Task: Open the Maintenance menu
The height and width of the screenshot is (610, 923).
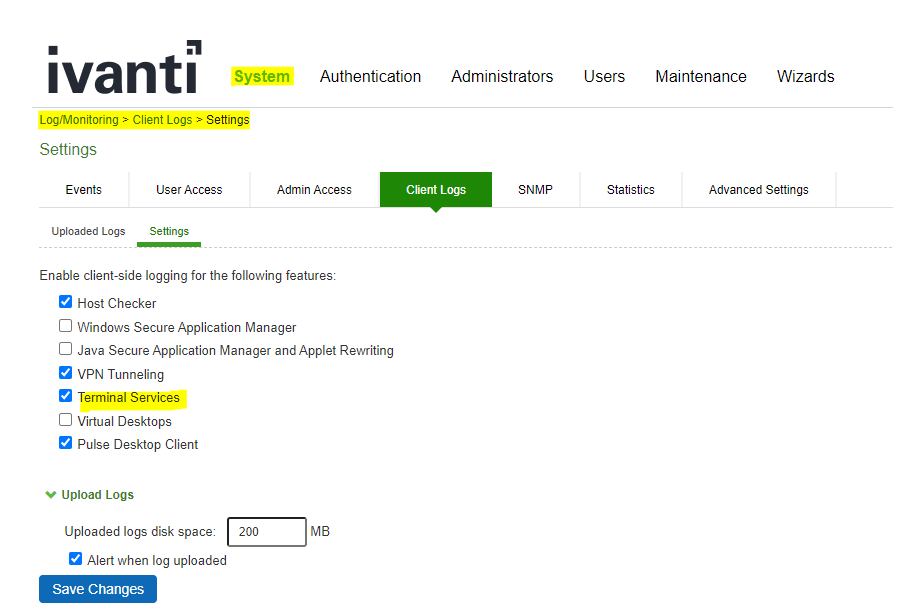Action: [x=700, y=76]
